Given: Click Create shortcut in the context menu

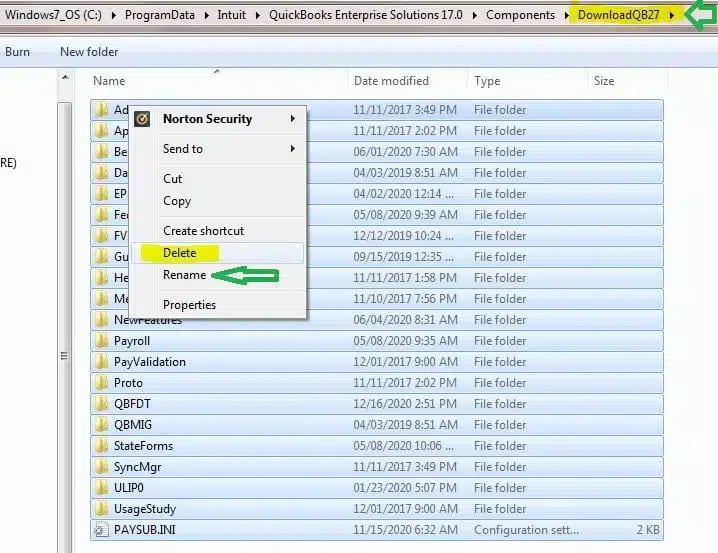Looking at the screenshot, I should click(x=203, y=231).
